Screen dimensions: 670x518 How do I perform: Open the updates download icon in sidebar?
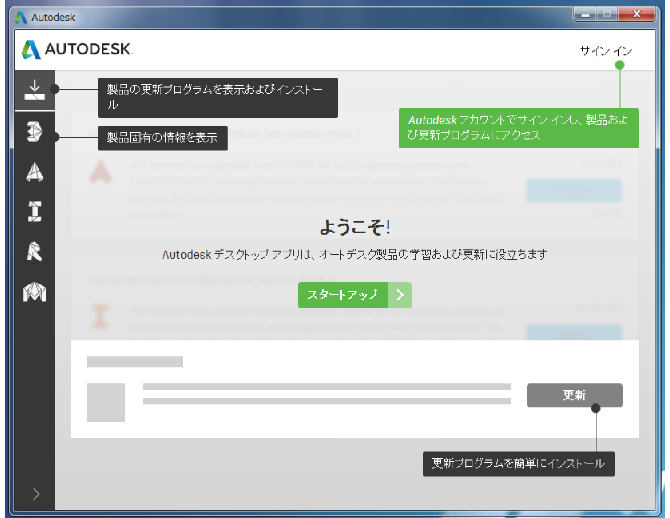[x=35, y=90]
